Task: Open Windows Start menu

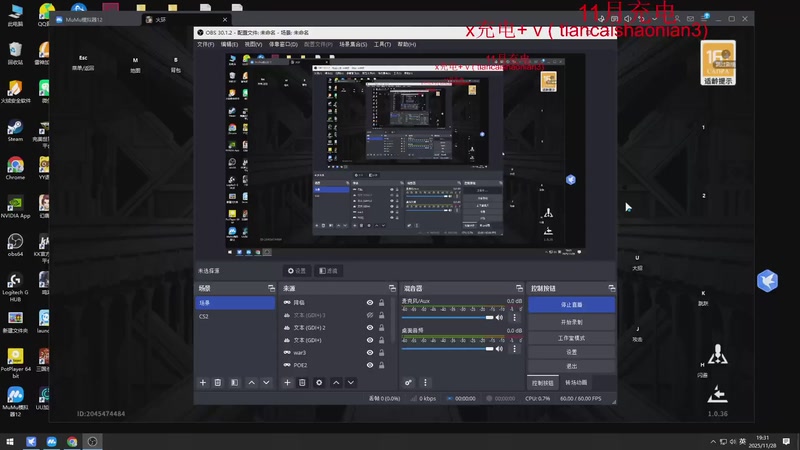Action: tap(10, 441)
